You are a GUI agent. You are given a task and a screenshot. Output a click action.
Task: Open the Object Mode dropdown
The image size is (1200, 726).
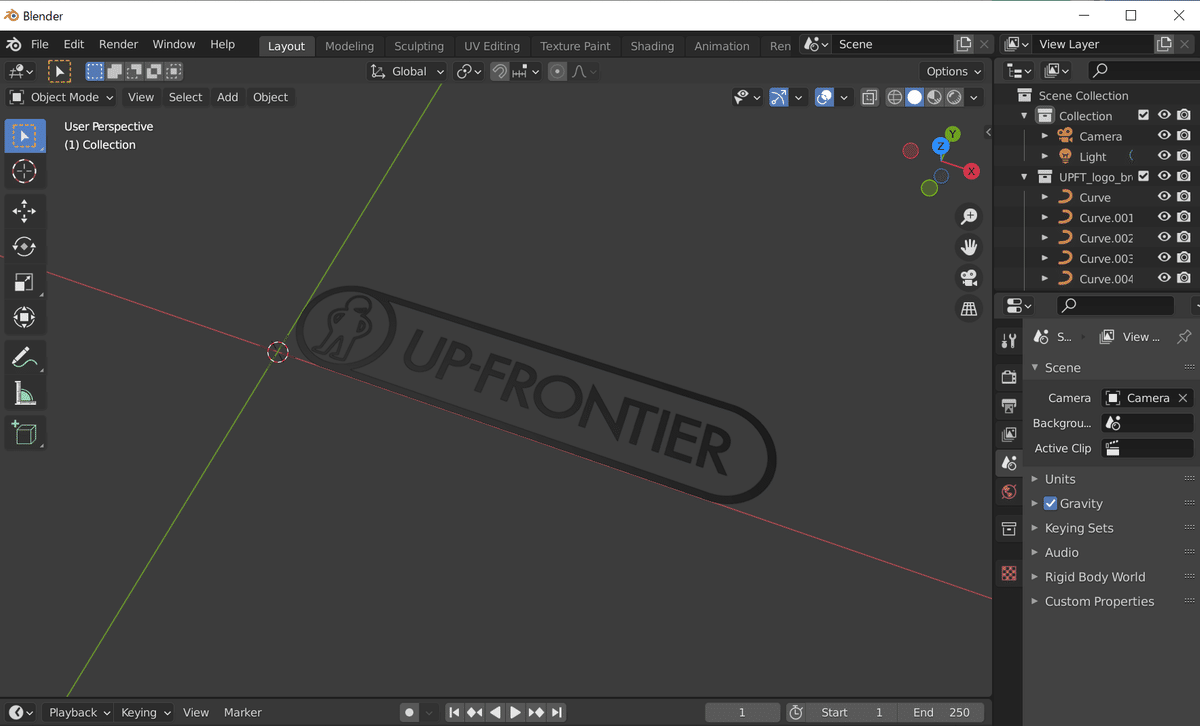pos(62,97)
